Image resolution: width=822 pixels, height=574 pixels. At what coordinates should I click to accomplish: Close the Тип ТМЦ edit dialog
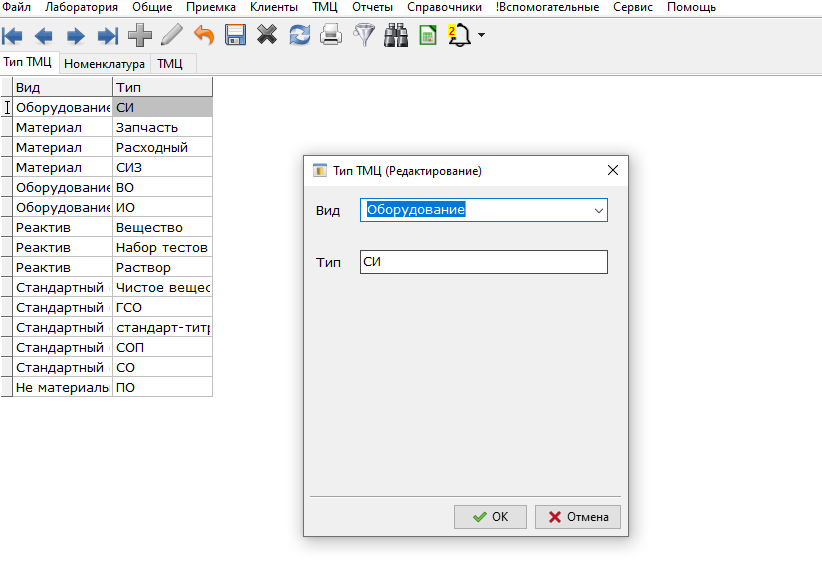tap(613, 170)
